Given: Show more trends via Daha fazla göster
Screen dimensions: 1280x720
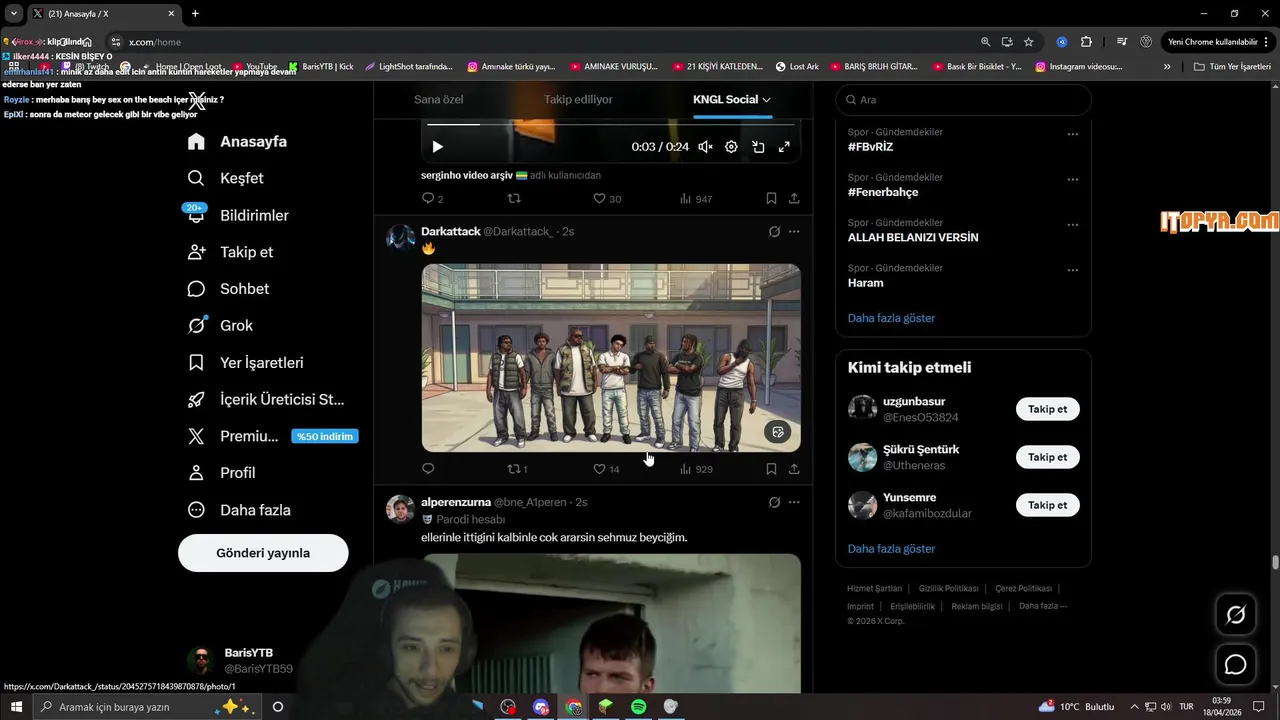Looking at the screenshot, I should [x=891, y=318].
